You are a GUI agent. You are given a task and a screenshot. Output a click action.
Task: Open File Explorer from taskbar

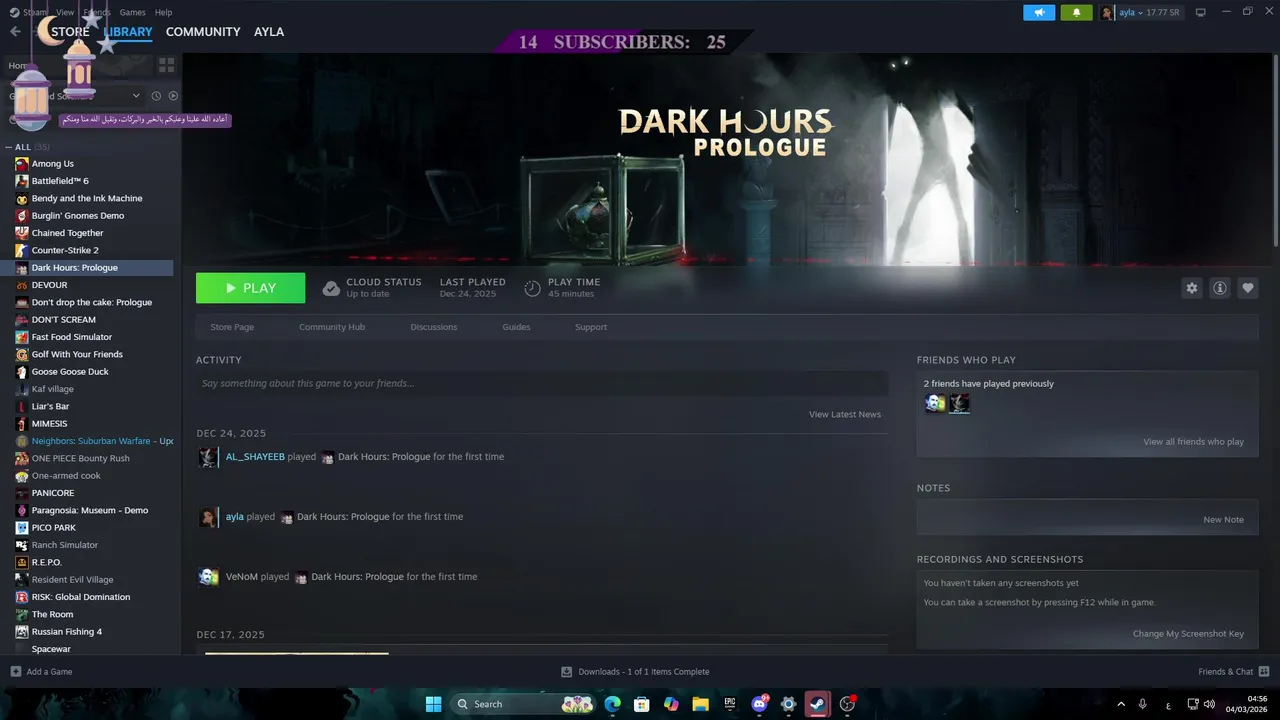click(700, 704)
